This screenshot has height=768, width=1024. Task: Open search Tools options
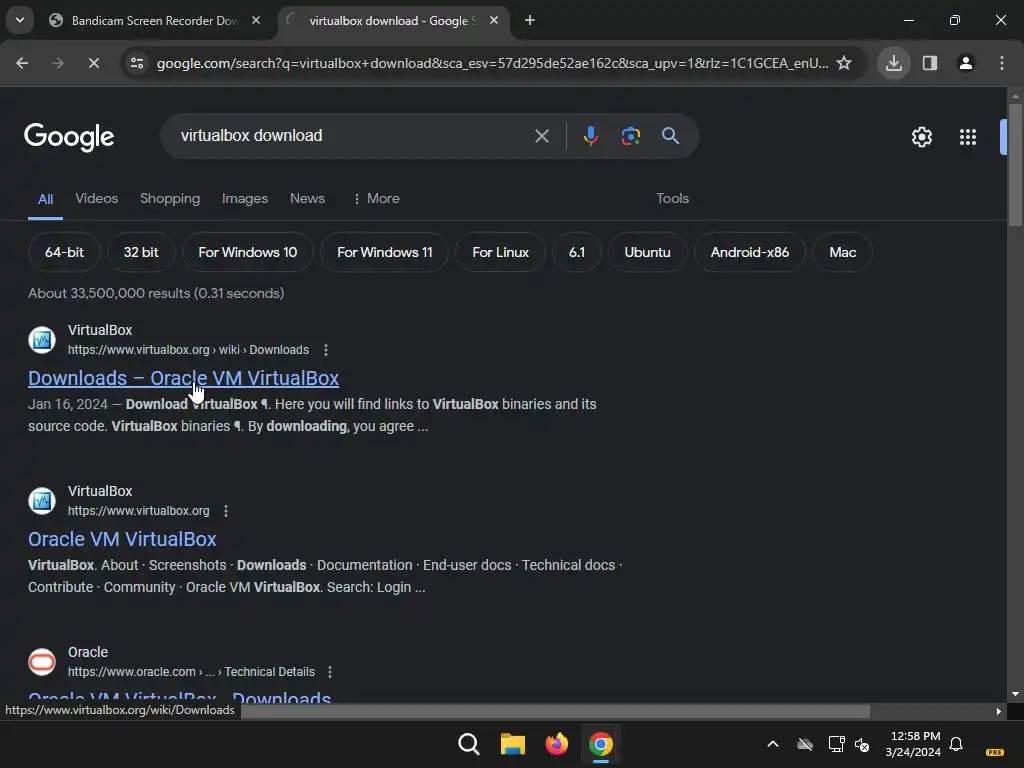pyautogui.click(x=672, y=199)
